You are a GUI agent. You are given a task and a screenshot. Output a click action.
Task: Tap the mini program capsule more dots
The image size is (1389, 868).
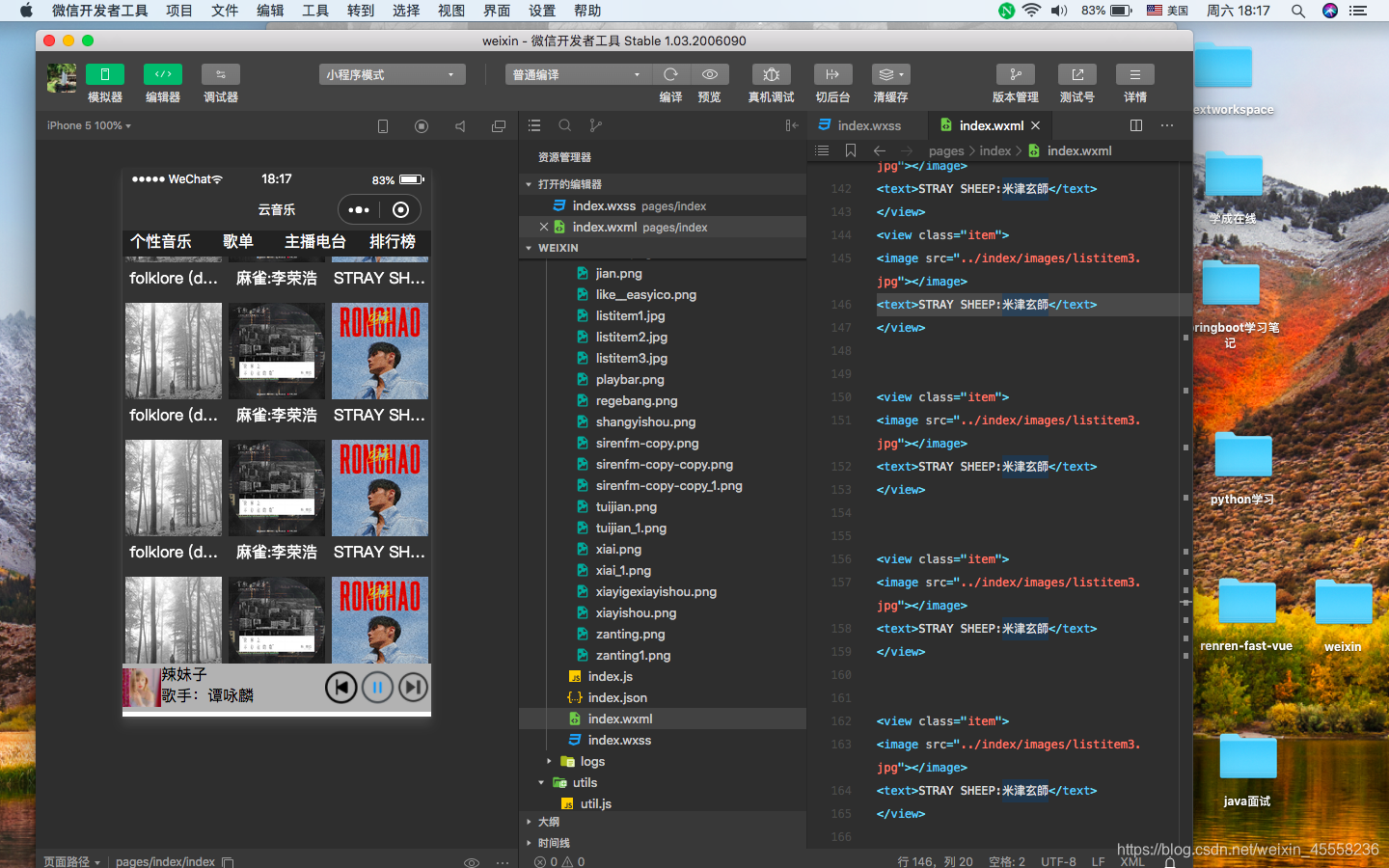[359, 209]
